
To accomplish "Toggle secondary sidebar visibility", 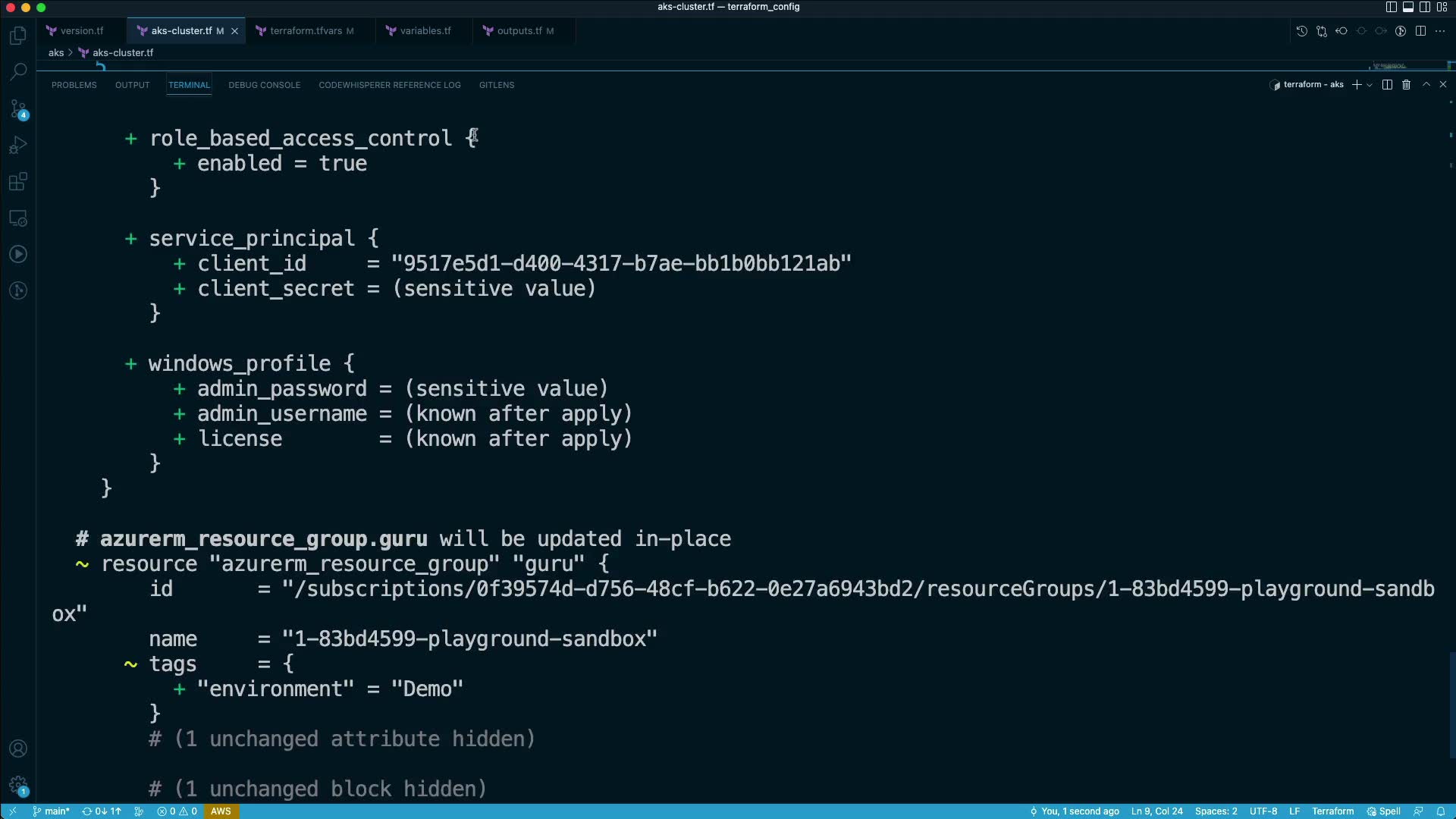I will [1425, 7].
